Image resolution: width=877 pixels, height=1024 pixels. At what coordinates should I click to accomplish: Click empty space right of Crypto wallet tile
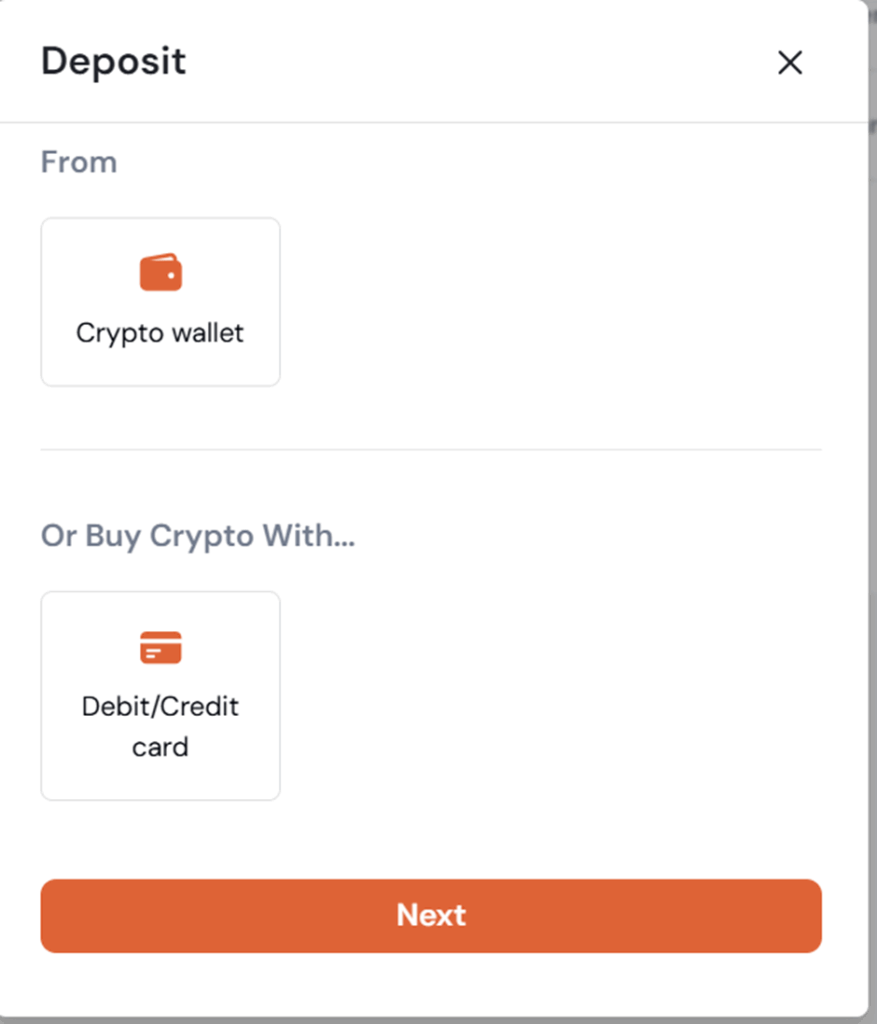[x=550, y=302]
